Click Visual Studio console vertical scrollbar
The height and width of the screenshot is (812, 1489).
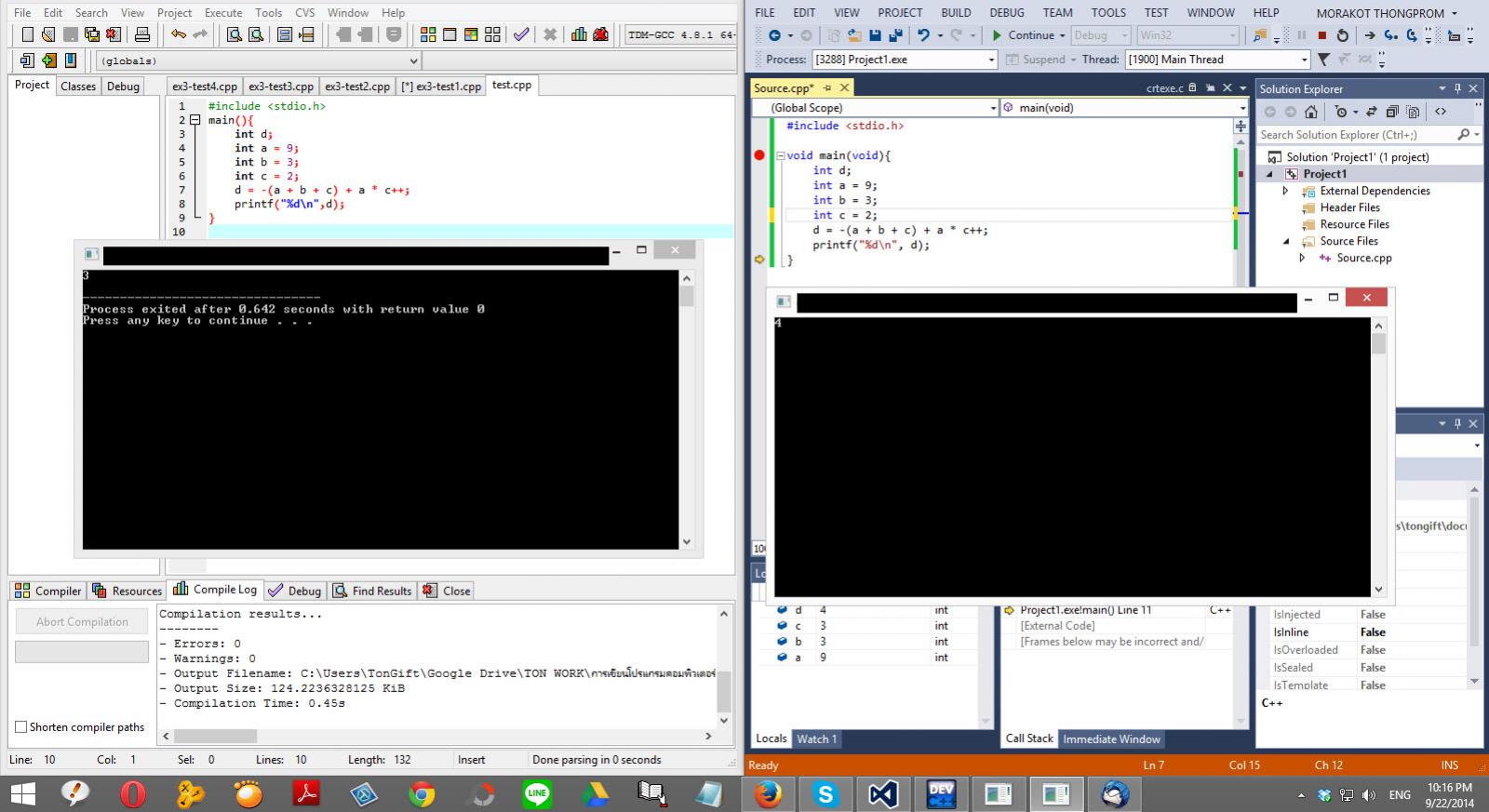coord(1378,456)
